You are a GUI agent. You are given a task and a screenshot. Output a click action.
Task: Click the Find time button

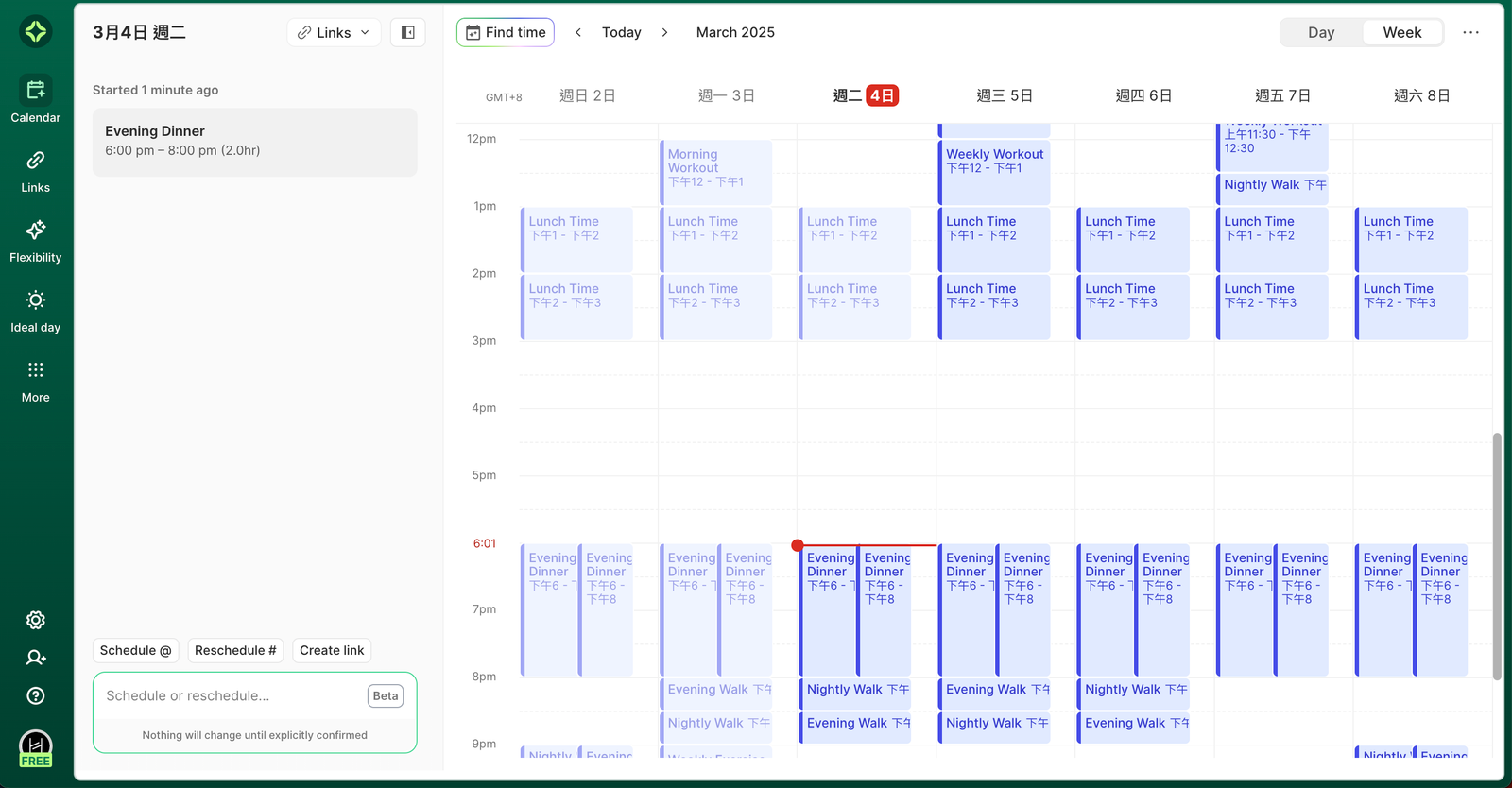click(506, 32)
